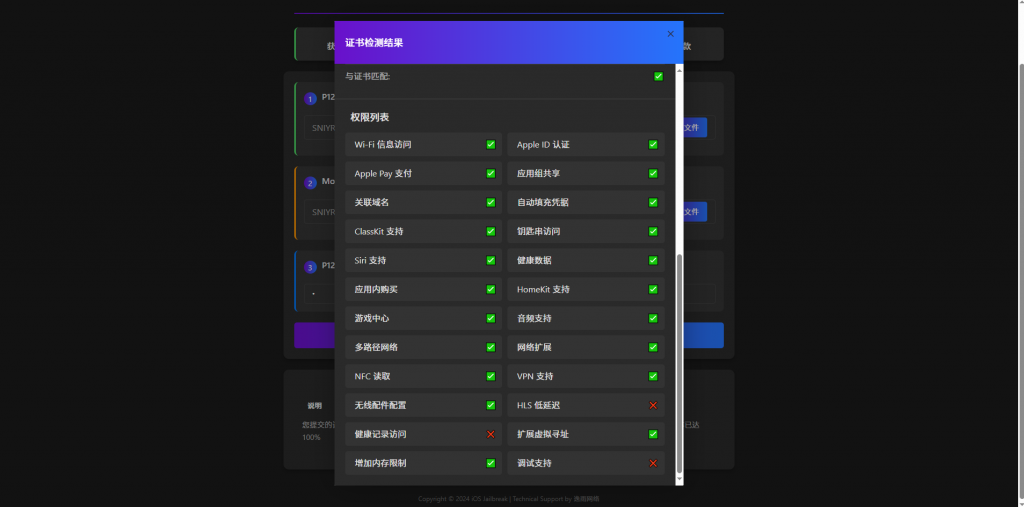Screen dimensions: 1024x507
Task: Click the 音频支持 check icon
Action: [x=652, y=318]
